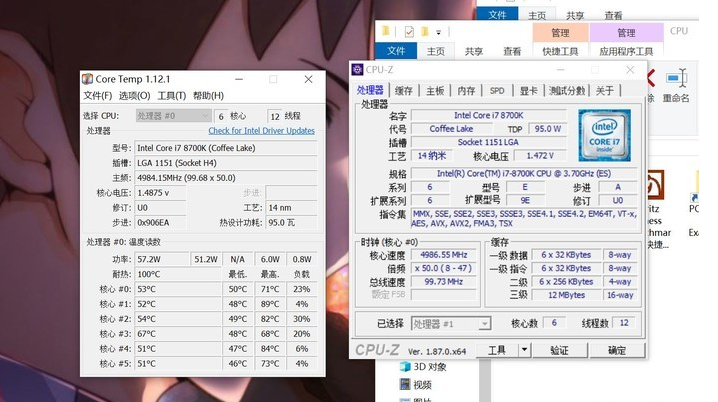Switch to the 内存 tab in CPU-Z
Screen dimensions: 718x402
[x=466, y=91]
